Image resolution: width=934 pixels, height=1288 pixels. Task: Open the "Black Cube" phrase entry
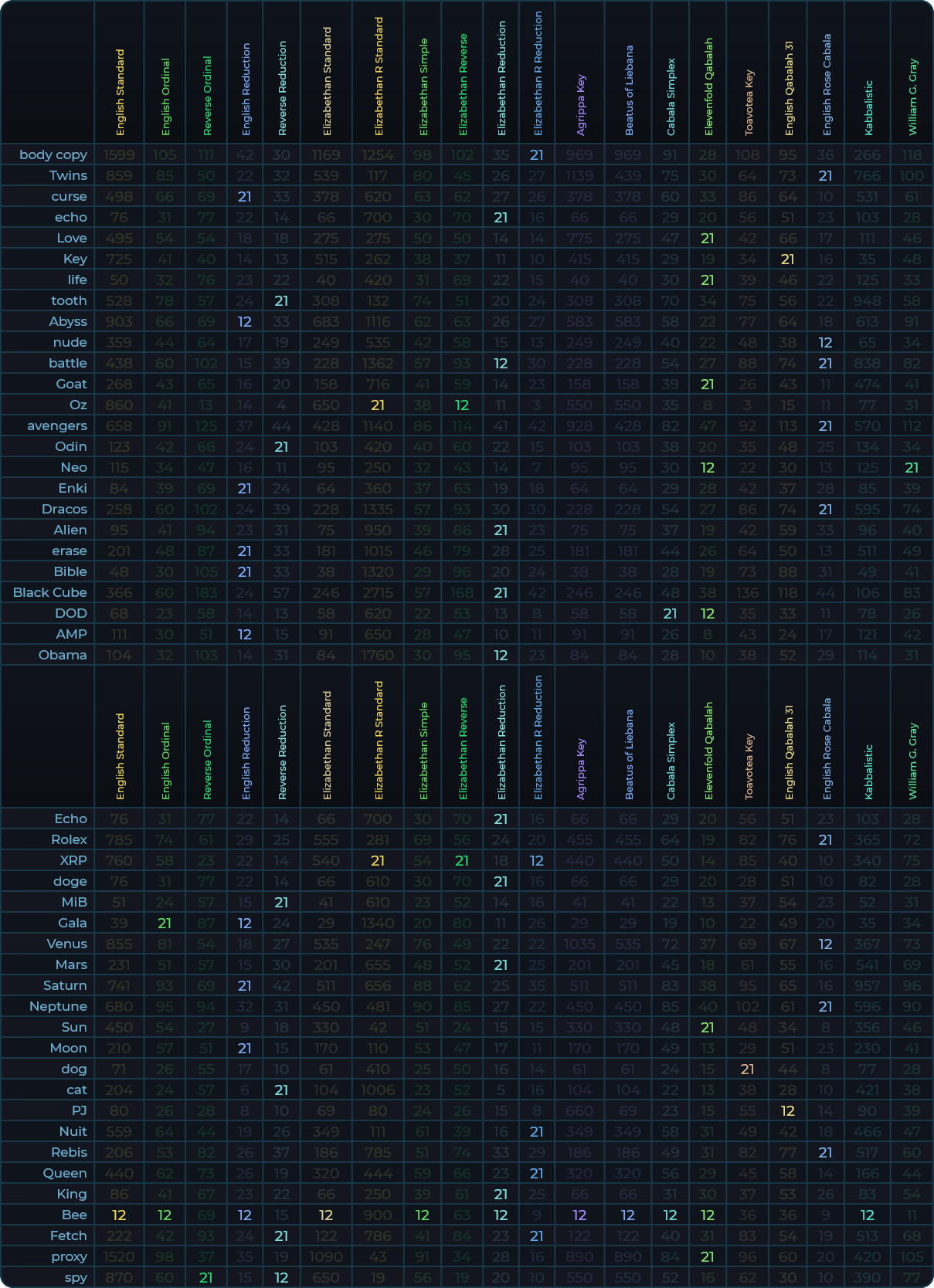coord(49,592)
